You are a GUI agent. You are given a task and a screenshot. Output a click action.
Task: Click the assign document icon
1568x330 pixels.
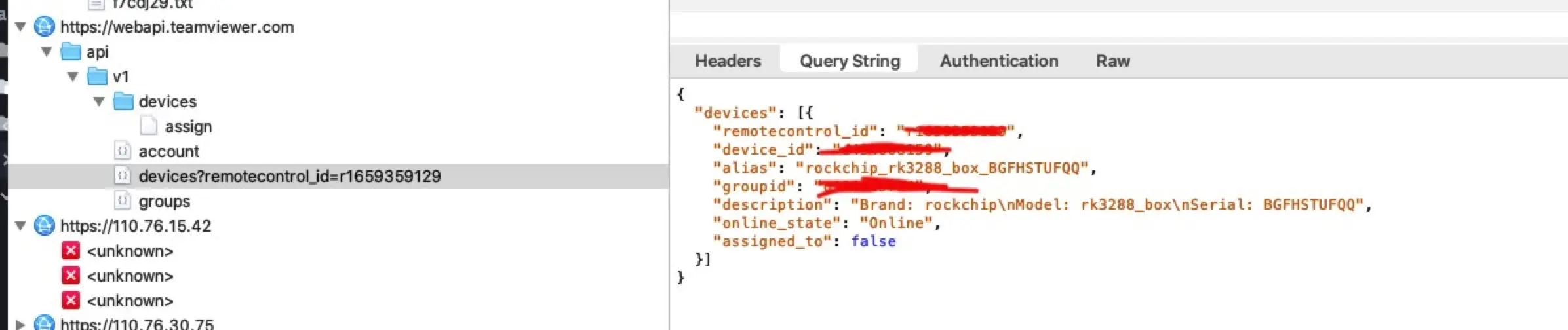pyautogui.click(x=149, y=126)
